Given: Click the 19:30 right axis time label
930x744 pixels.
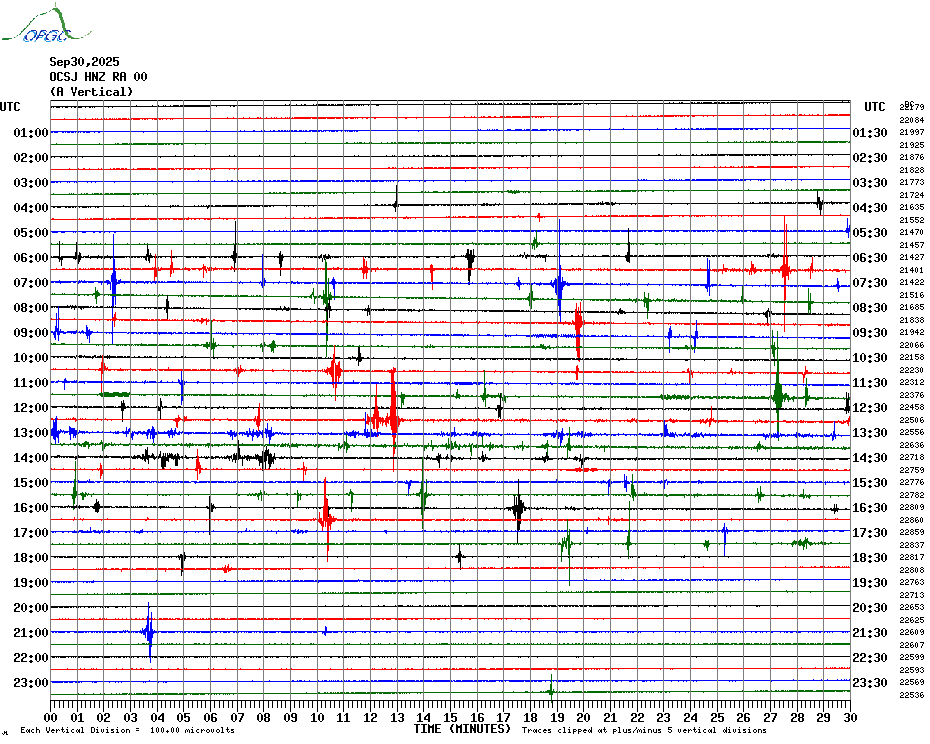Looking at the screenshot, I should pyautogui.click(x=870, y=583).
